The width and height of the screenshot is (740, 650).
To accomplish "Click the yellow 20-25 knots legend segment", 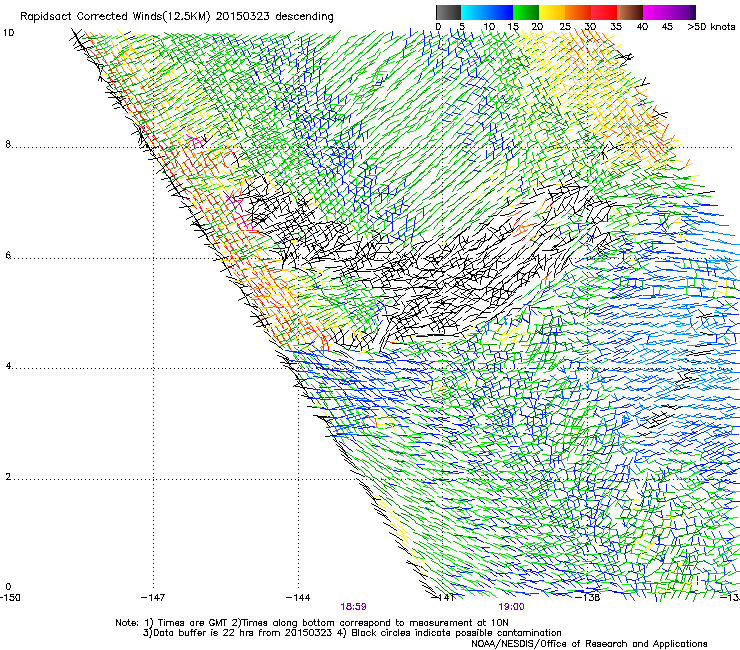I will [552, 12].
